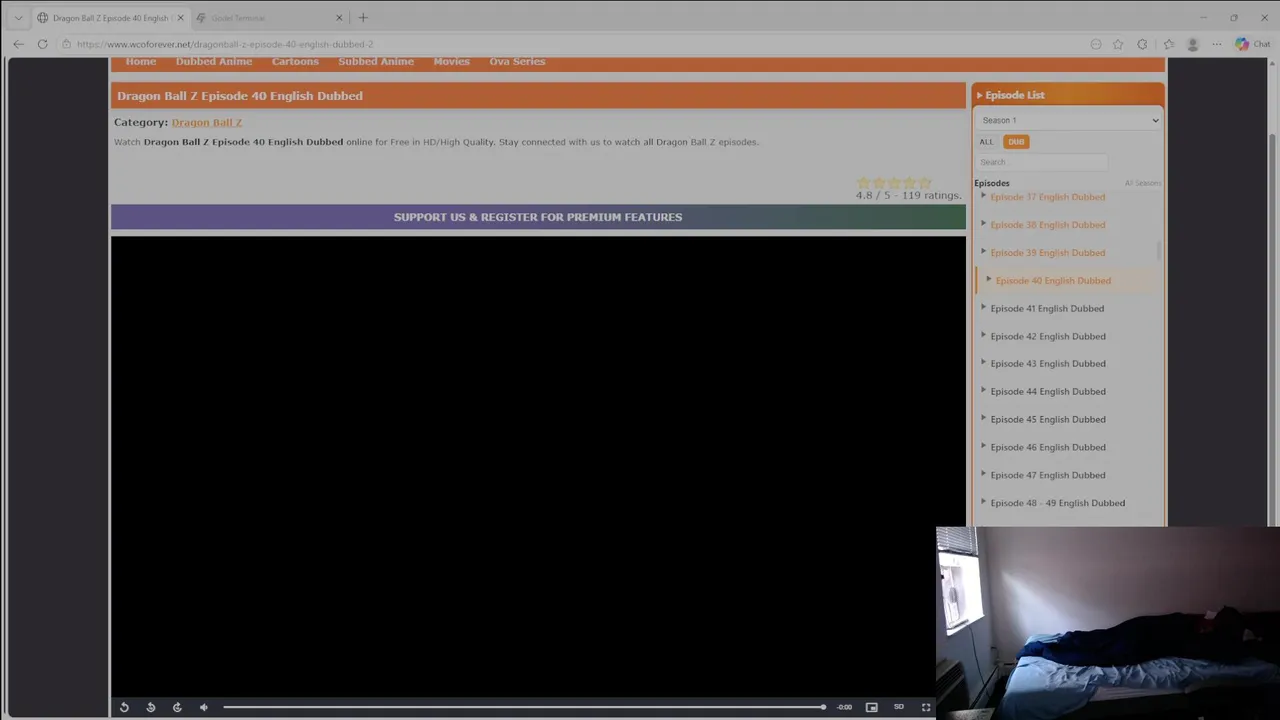Screen dimensions: 1280x720
Task: Open the Season 1 dropdown
Action: (1068, 120)
